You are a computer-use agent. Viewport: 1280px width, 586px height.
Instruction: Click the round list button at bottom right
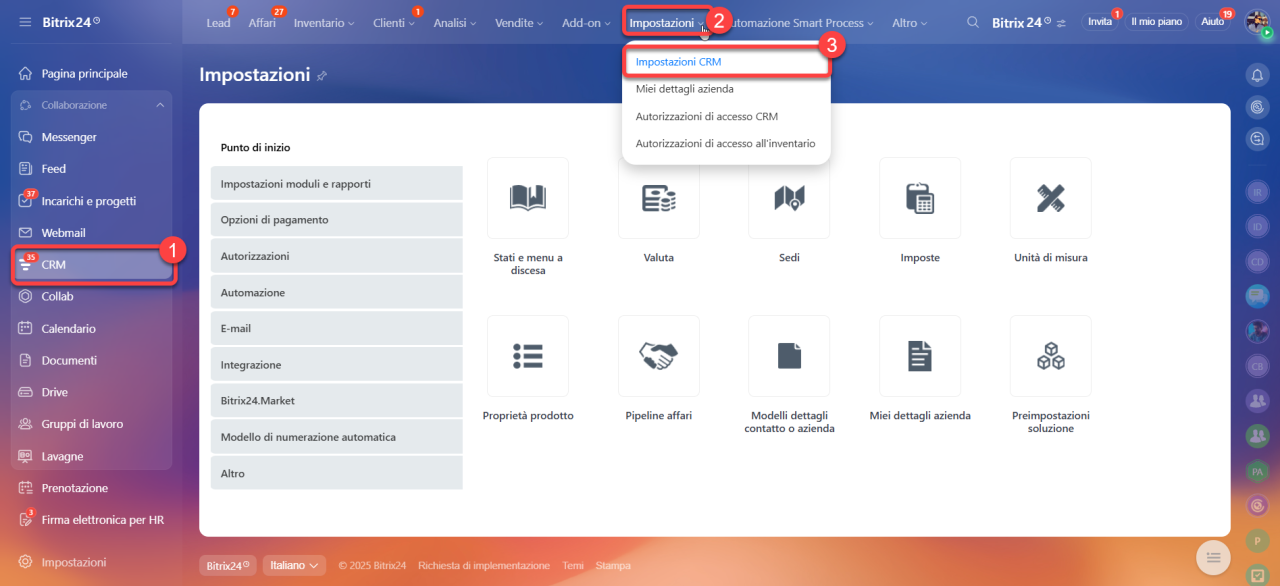tap(1213, 557)
